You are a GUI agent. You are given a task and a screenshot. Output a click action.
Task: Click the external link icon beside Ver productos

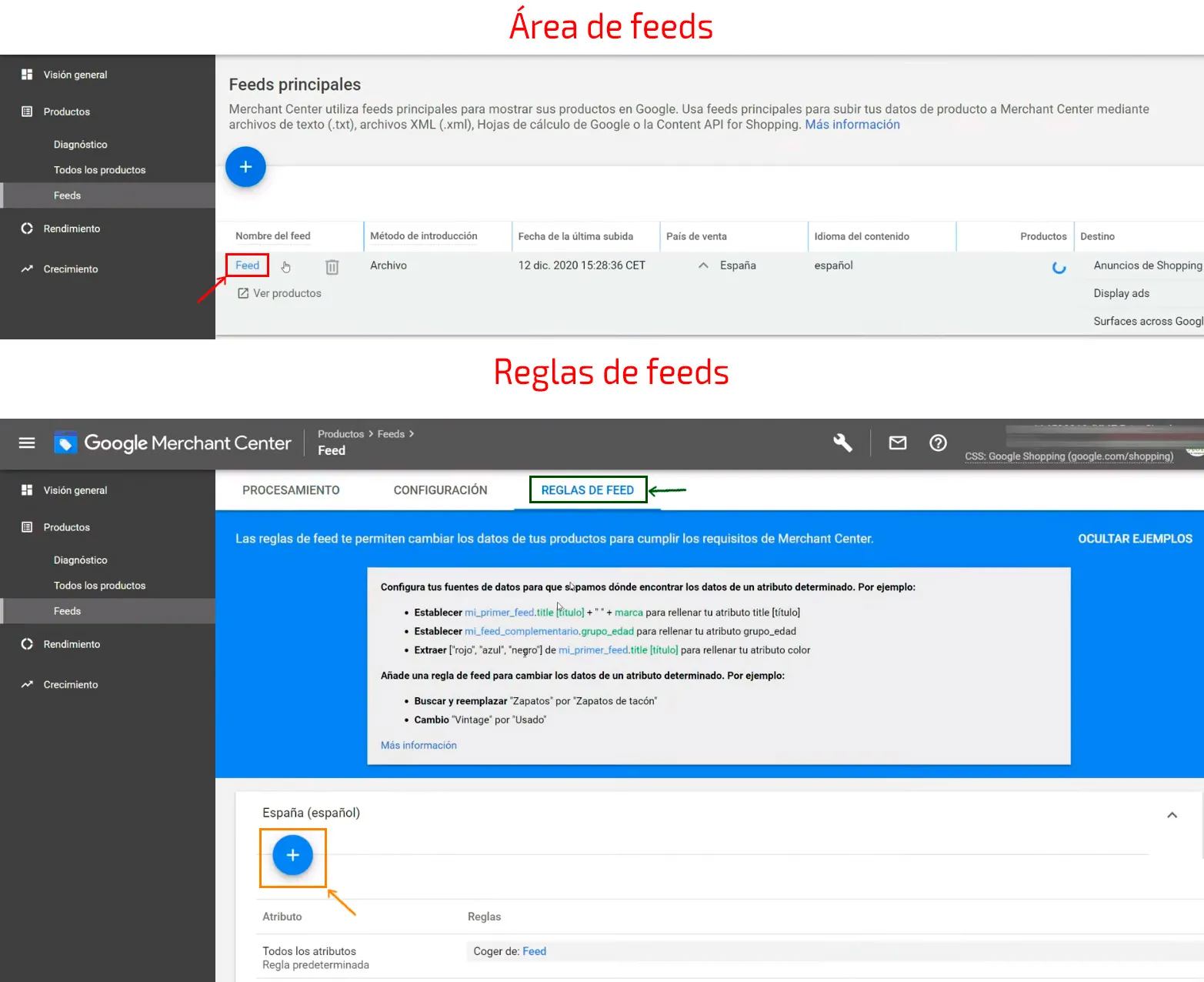click(x=242, y=293)
